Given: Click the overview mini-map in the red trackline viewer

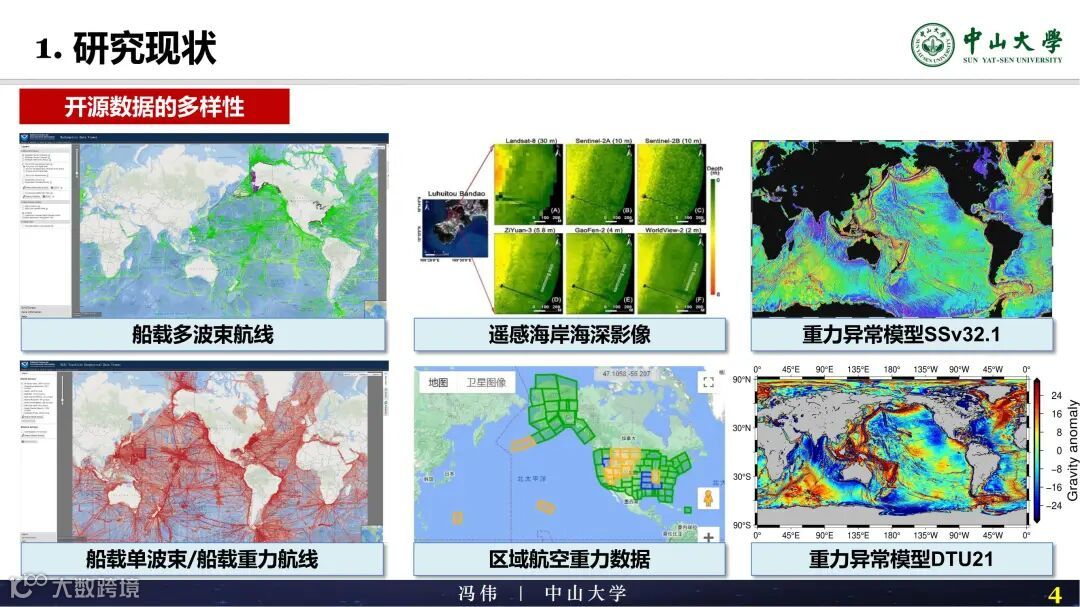Looking at the screenshot, I should tap(375, 534).
